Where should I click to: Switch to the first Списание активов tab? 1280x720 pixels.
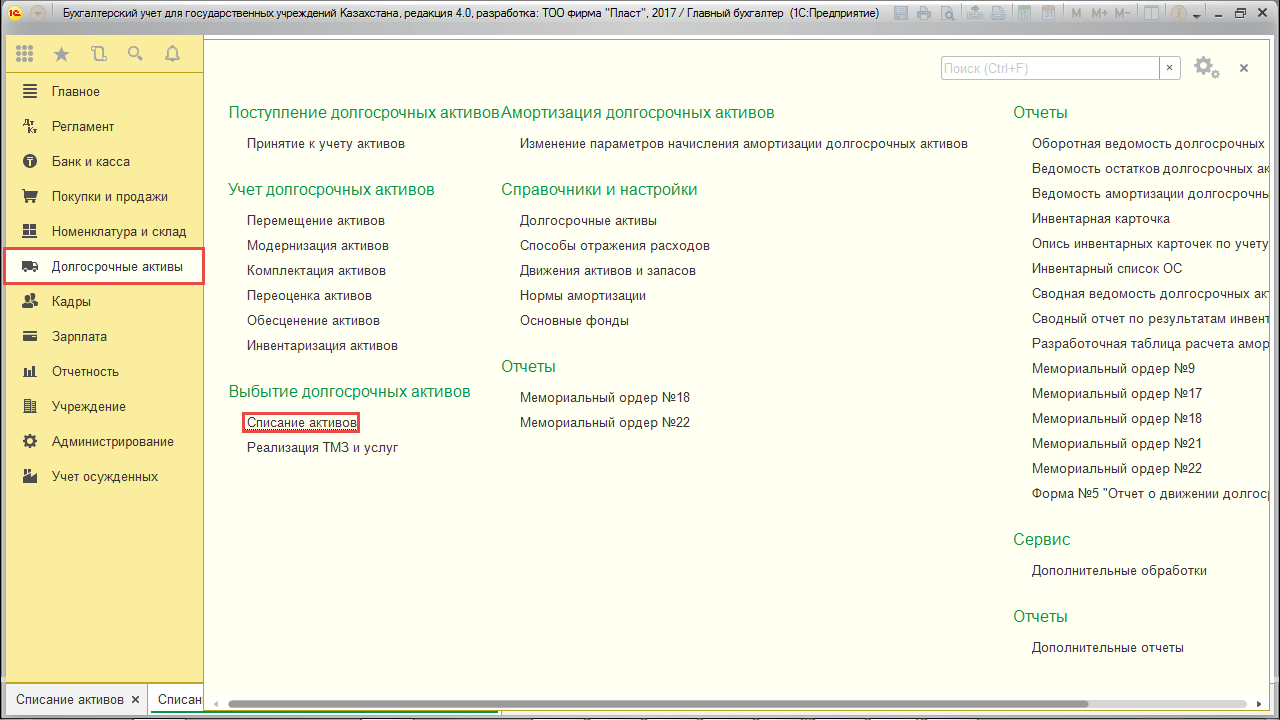[x=70, y=699]
